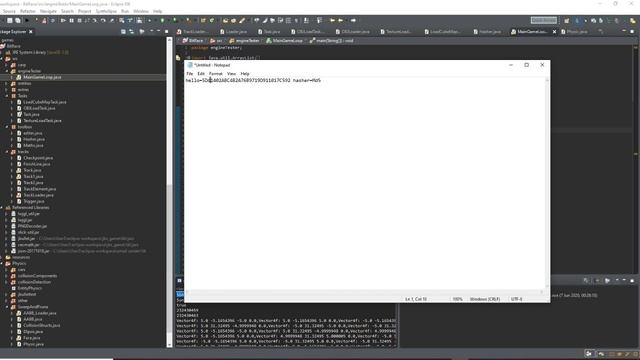640x360 pixels.
Task: Click src in editor breadcrumb
Action: click(216, 41)
